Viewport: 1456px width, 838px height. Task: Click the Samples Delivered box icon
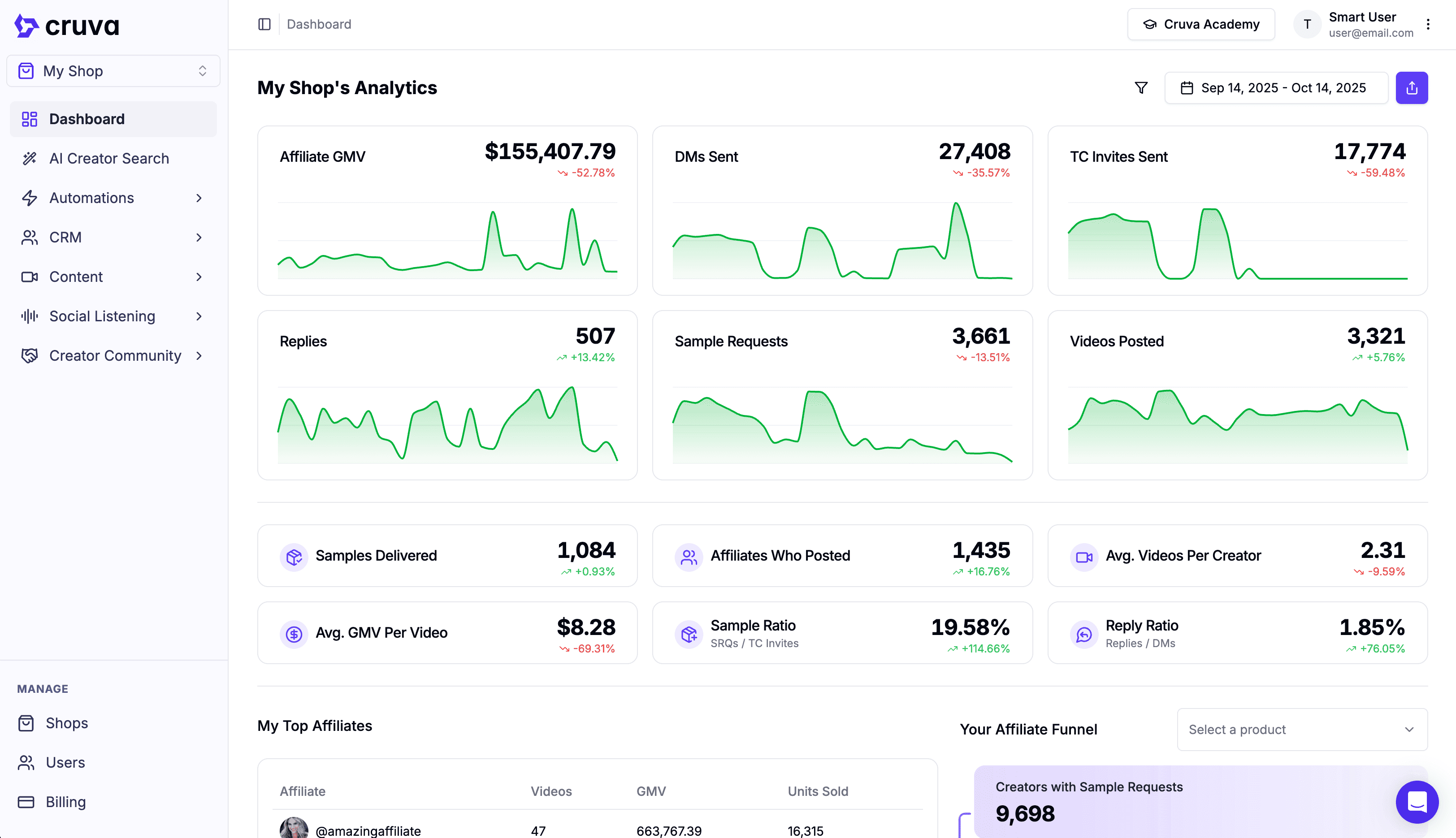[x=294, y=556]
